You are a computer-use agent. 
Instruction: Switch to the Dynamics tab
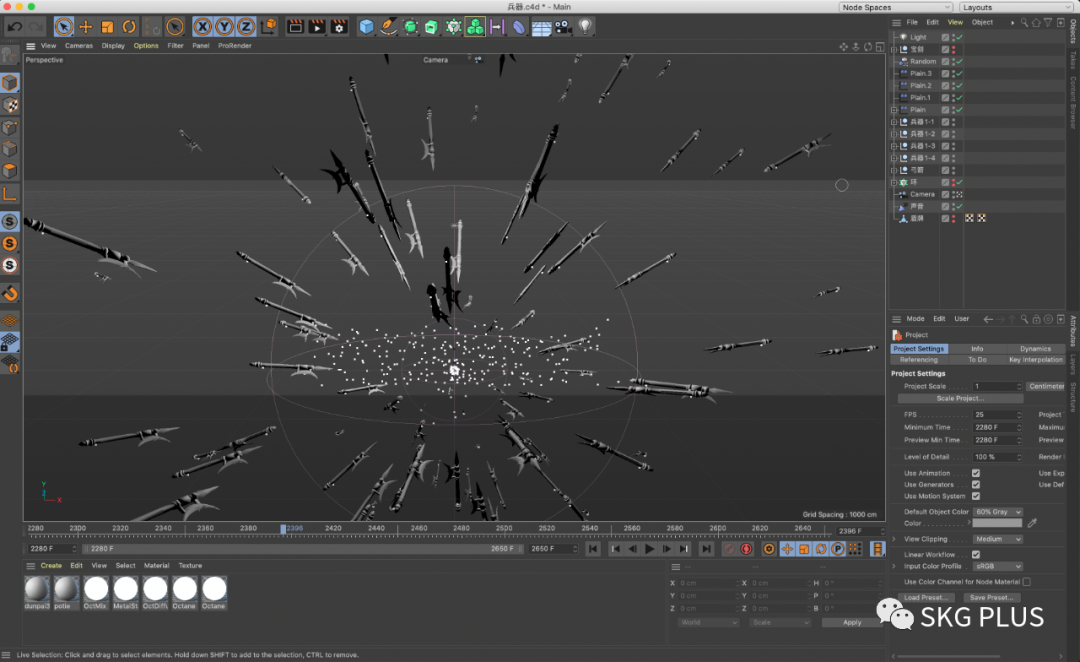point(1035,349)
